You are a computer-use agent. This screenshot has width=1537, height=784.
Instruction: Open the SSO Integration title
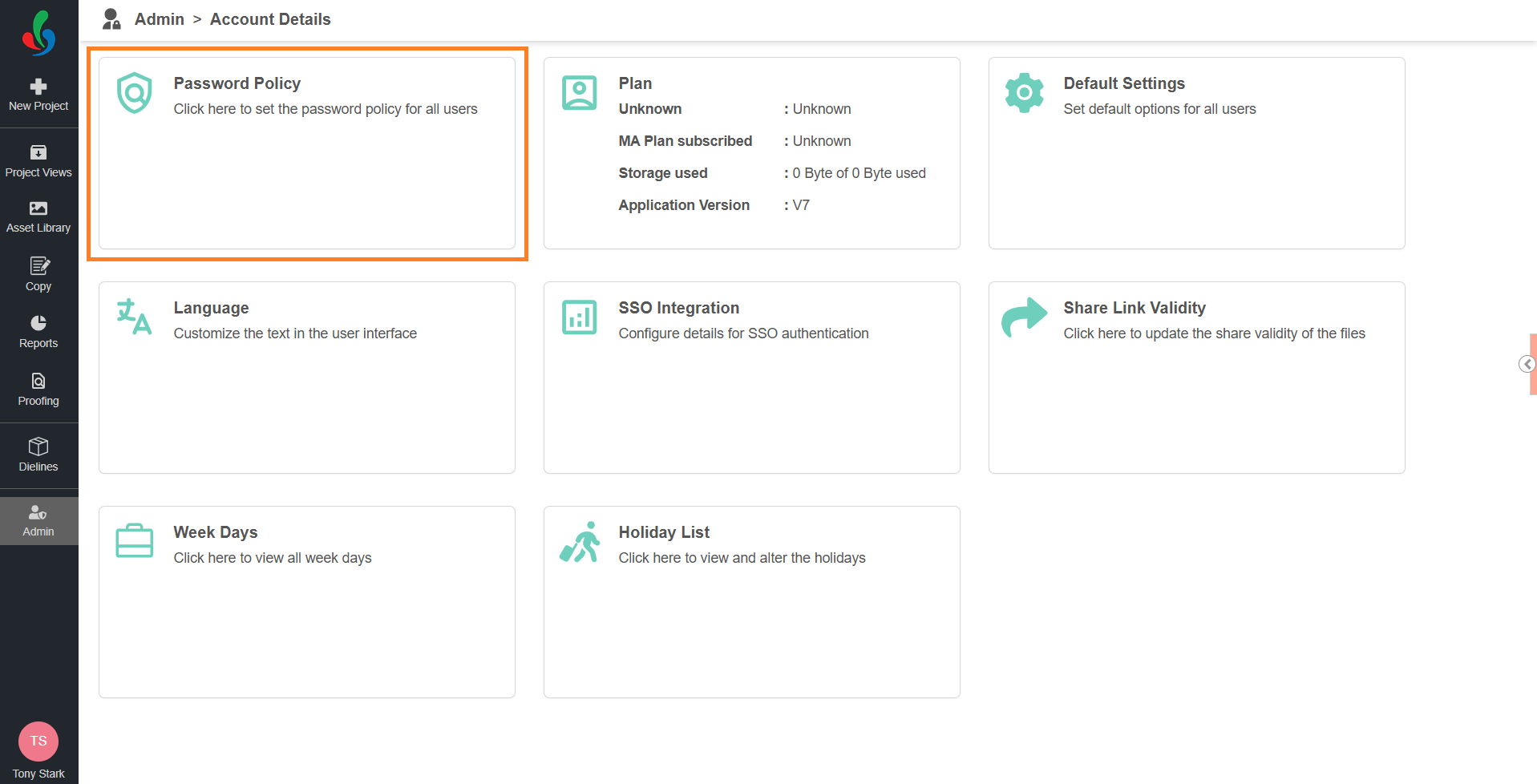679,308
